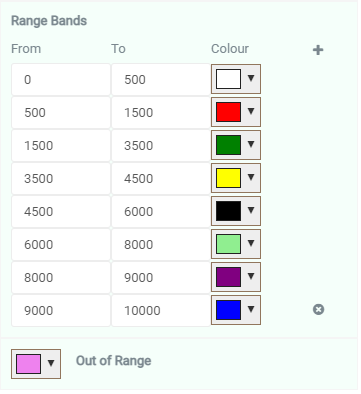Image resolution: width=361 pixels, height=394 pixels.
Task: Click the blue colour swatch
Action: click(228, 310)
